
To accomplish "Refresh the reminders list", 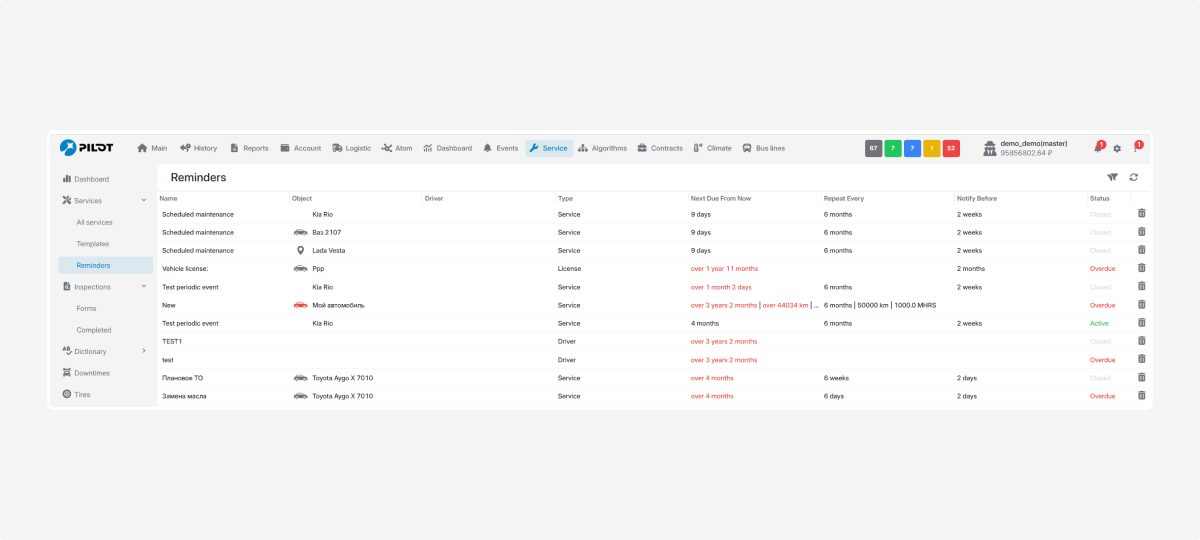I will (1134, 177).
